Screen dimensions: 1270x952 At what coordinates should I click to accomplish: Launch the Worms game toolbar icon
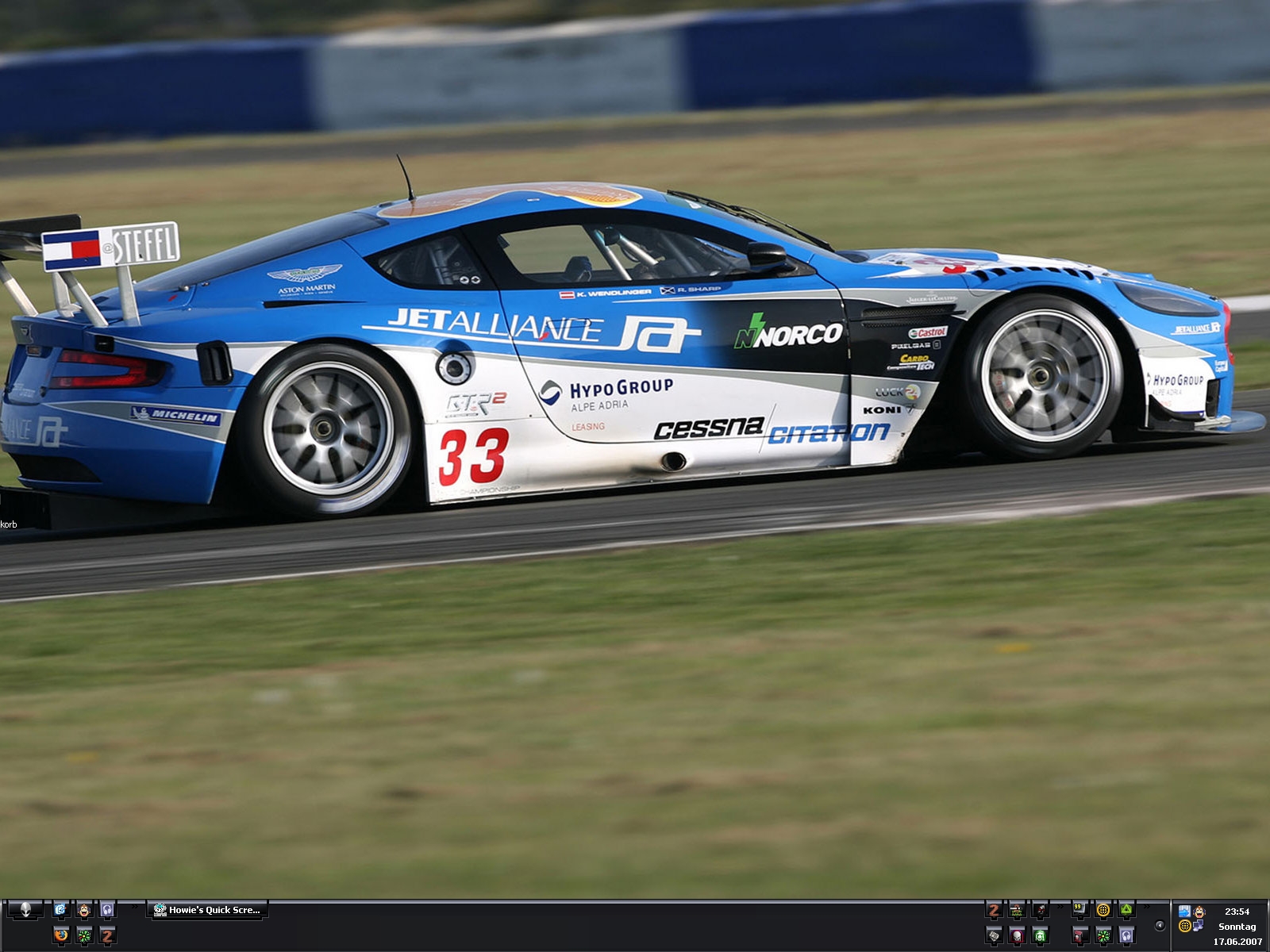pos(1016,910)
